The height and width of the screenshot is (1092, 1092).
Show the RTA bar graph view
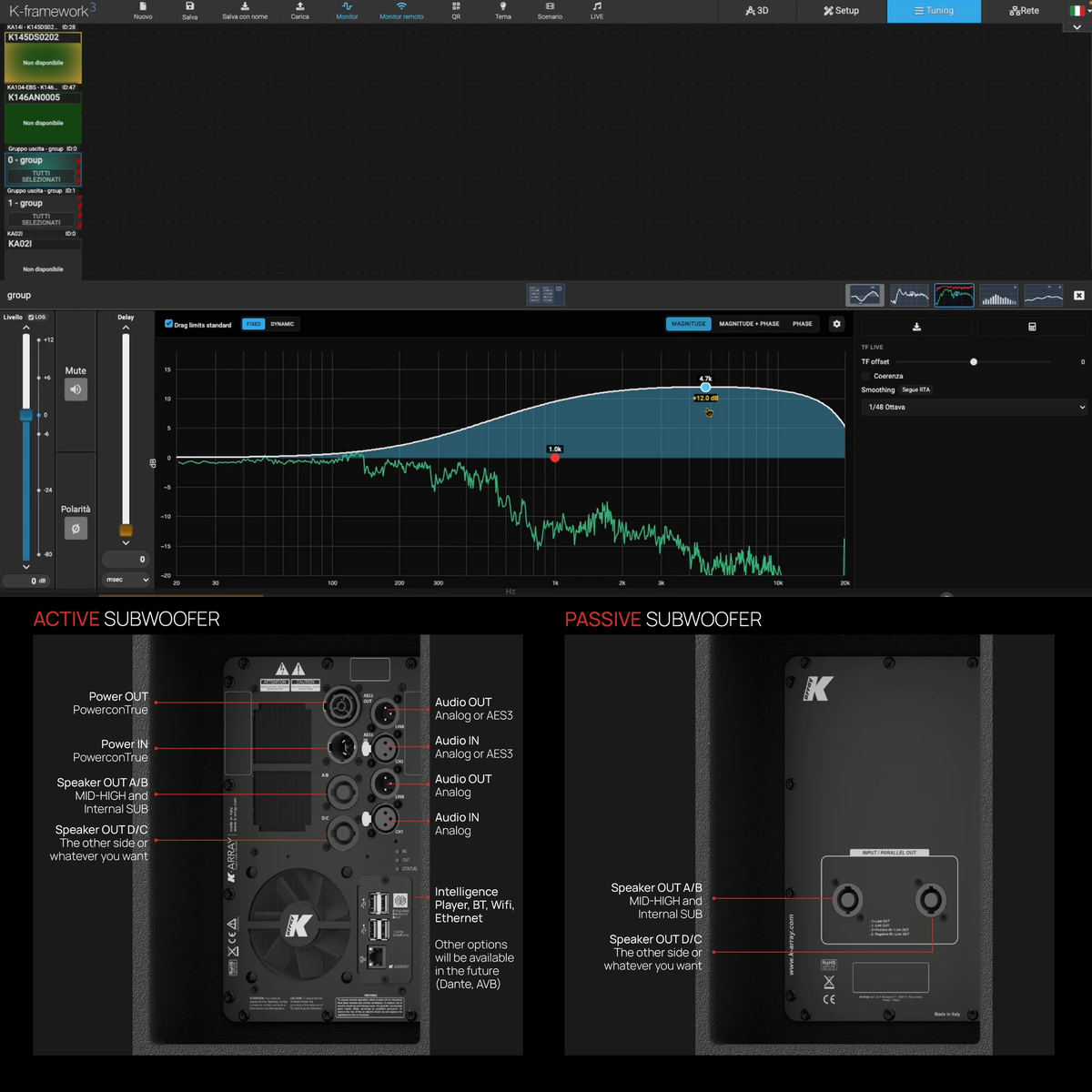[x=999, y=295]
